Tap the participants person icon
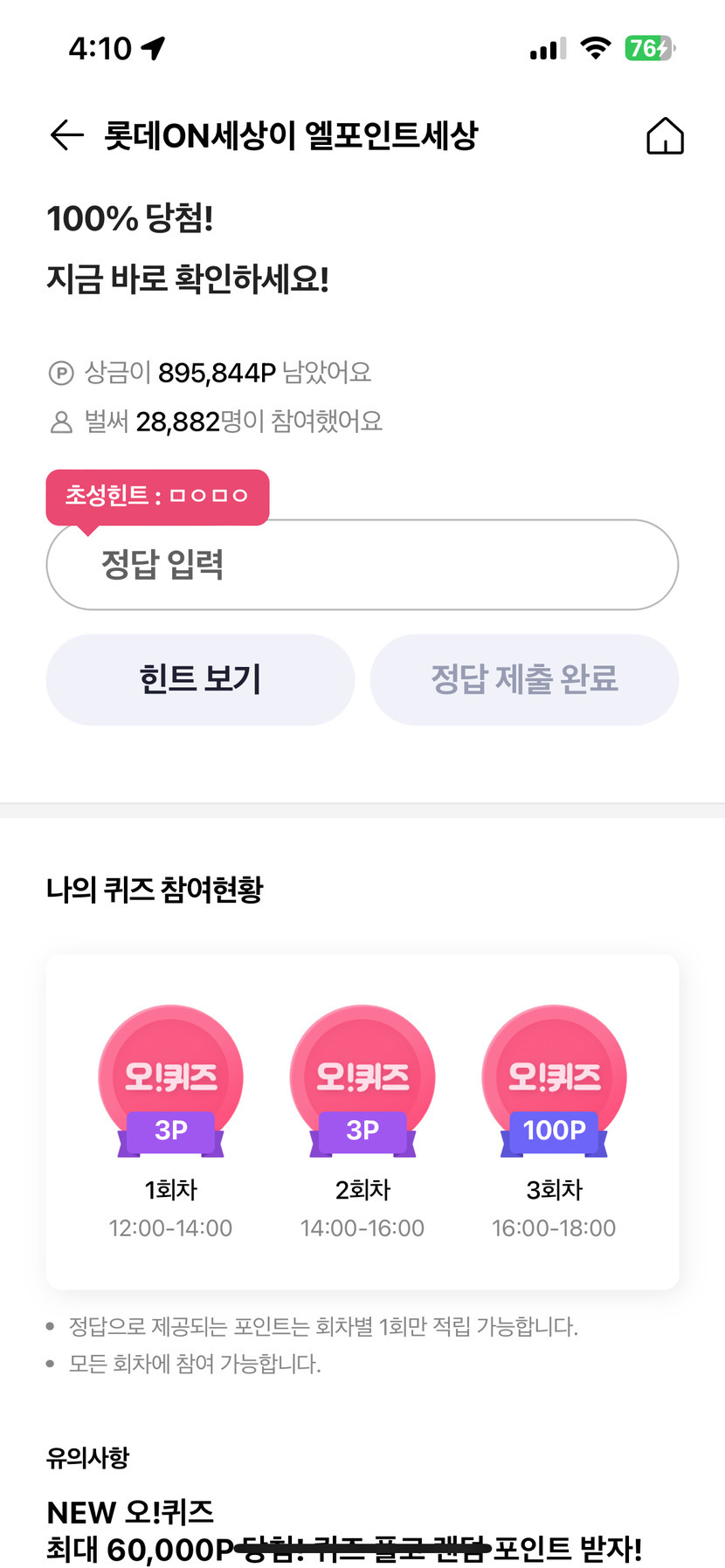The image size is (725, 1568). coord(61,423)
